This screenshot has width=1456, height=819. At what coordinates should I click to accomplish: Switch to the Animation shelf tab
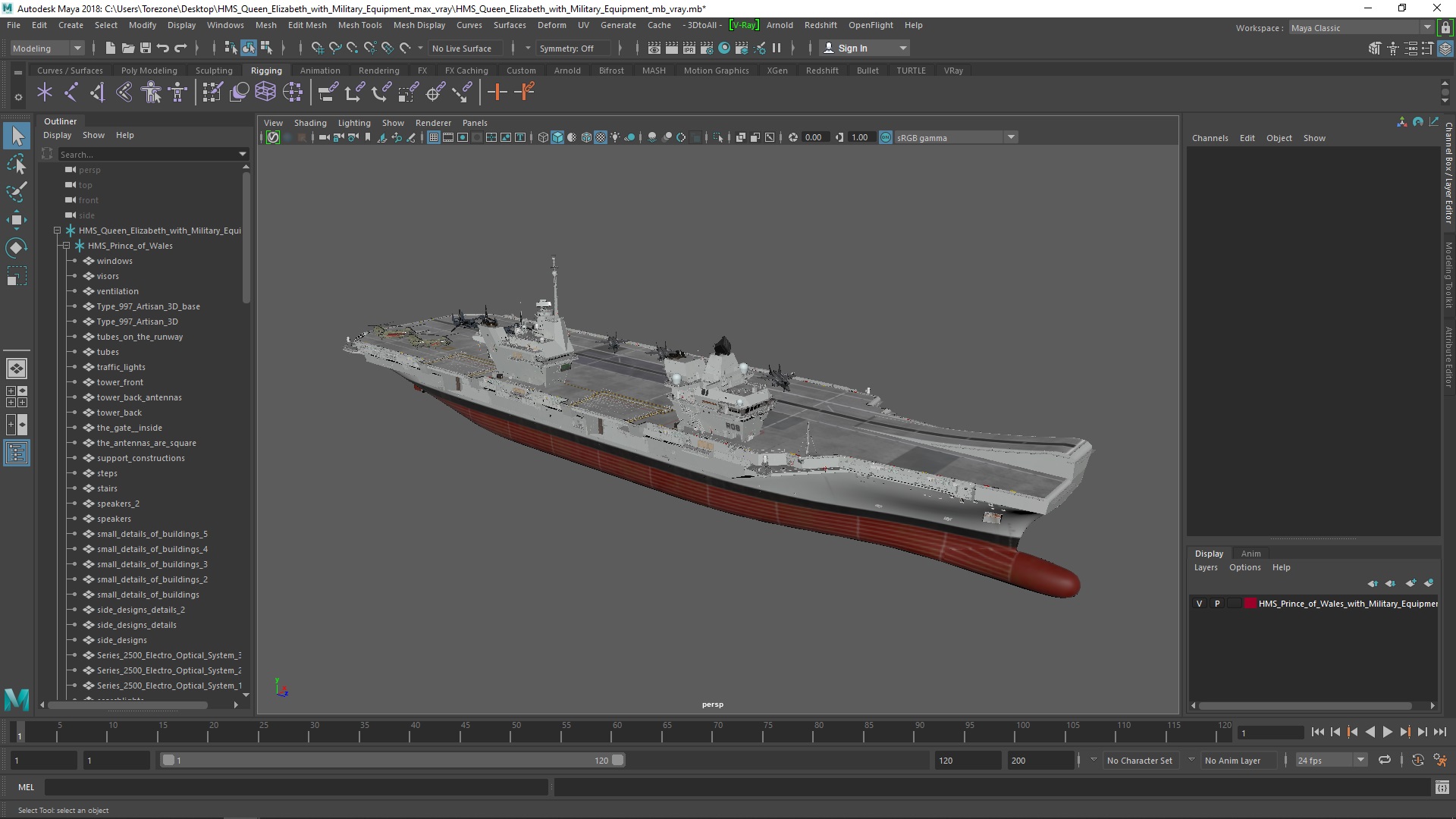point(320,71)
